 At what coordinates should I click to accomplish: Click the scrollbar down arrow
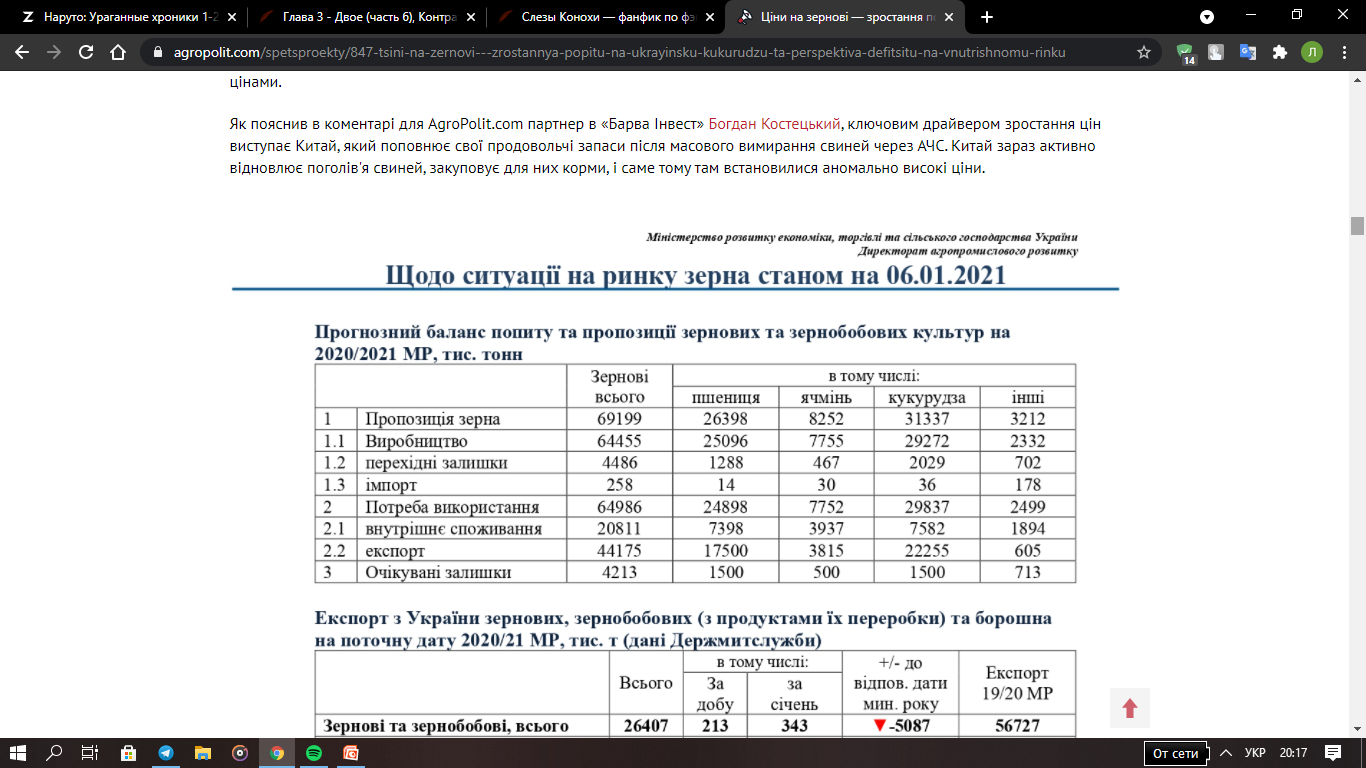click(x=1357, y=728)
